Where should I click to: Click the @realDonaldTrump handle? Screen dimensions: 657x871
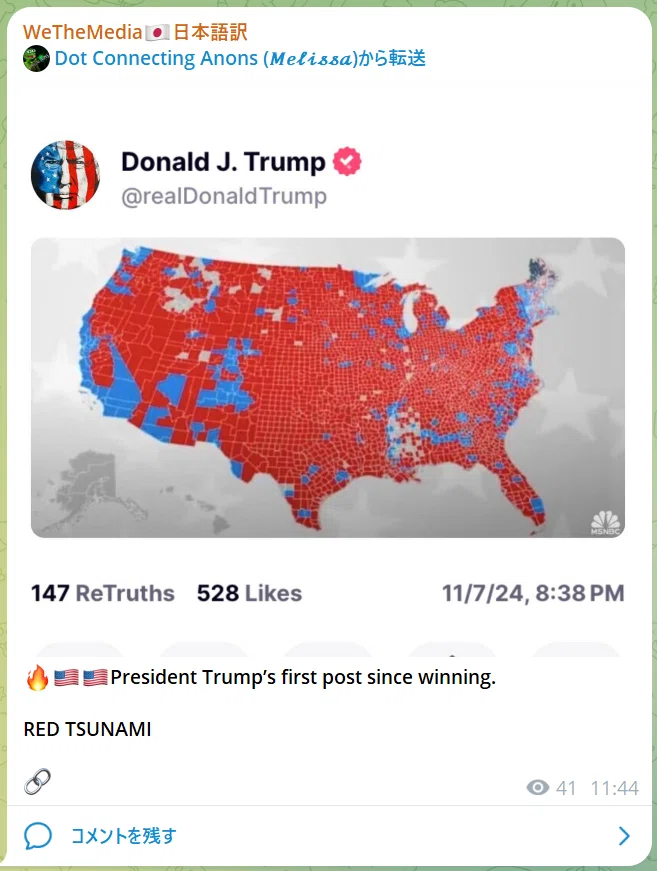click(224, 196)
